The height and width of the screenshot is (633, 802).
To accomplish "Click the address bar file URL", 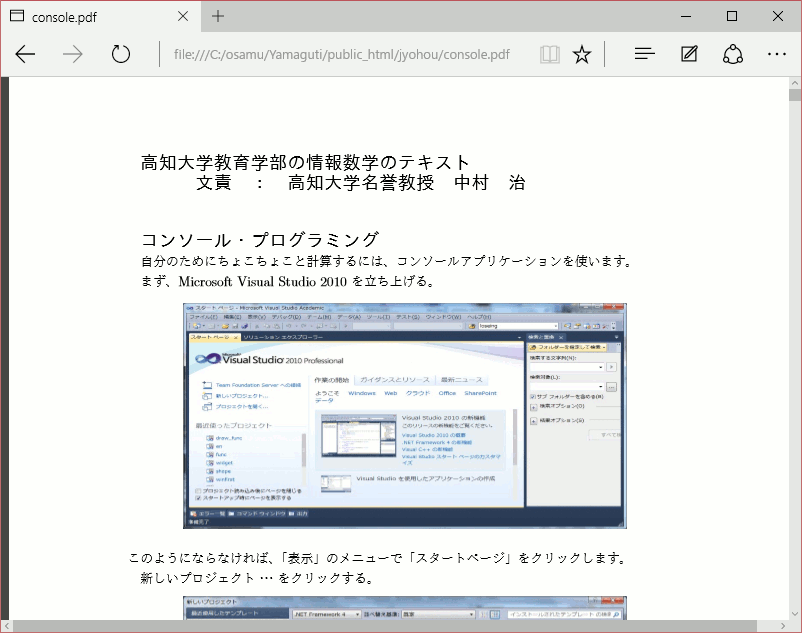I will (342, 55).
